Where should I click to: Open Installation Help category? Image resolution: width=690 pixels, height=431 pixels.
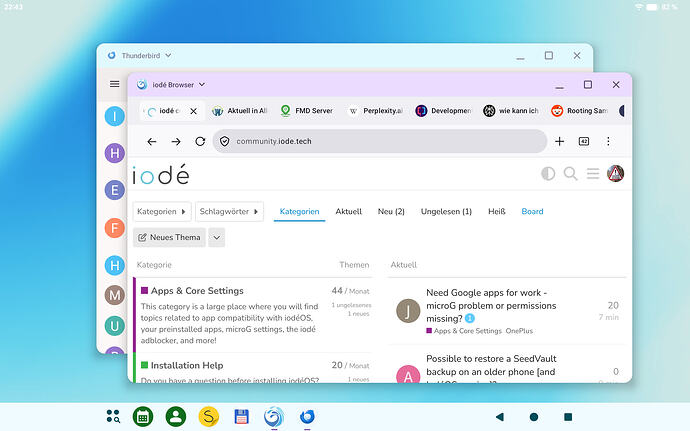point(187,365)
